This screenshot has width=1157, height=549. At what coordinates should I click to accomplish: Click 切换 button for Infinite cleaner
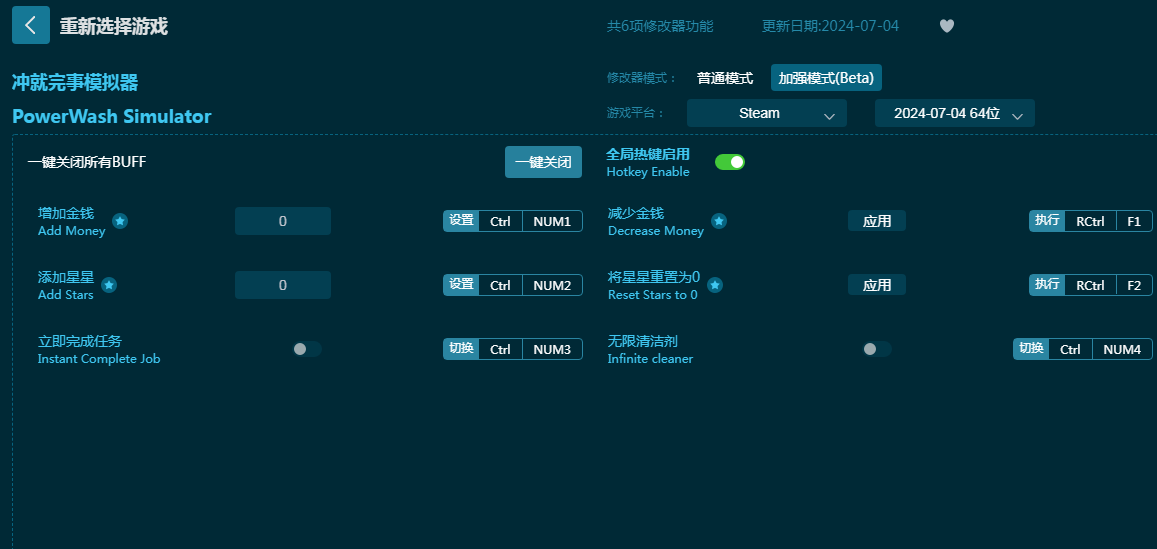[1031, 349]
